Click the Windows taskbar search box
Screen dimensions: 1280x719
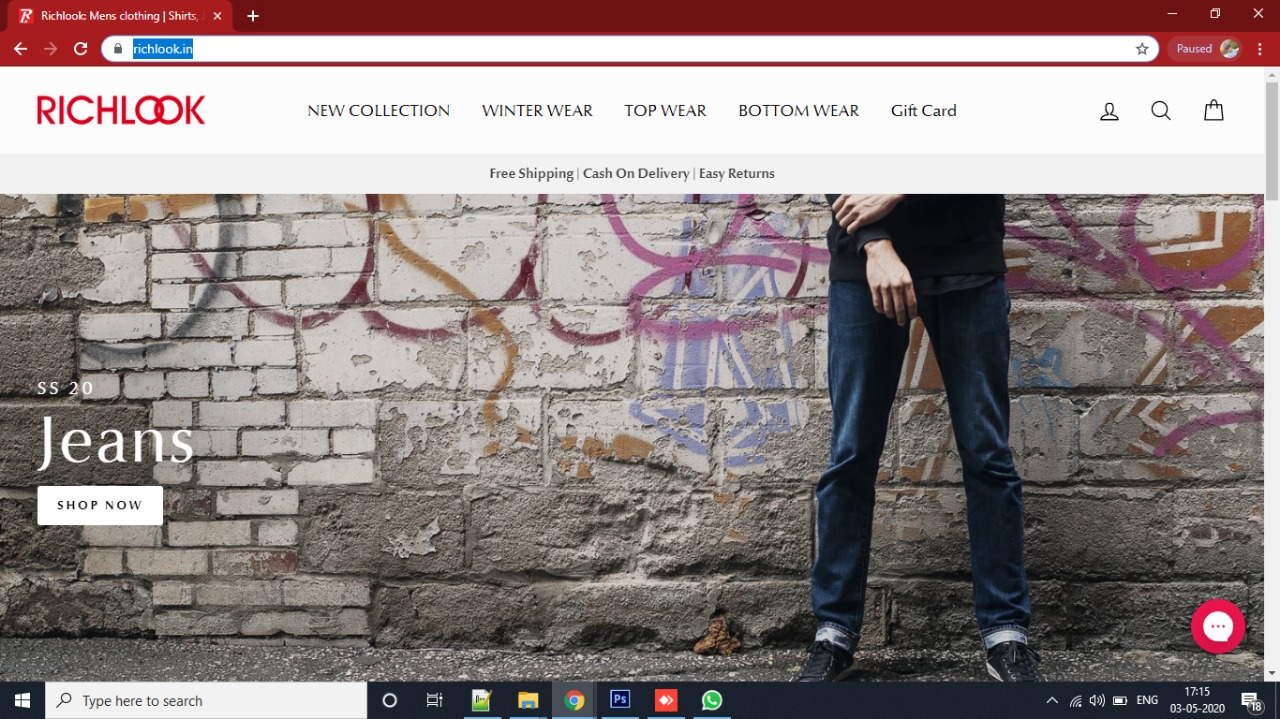[x=207, y=700]
